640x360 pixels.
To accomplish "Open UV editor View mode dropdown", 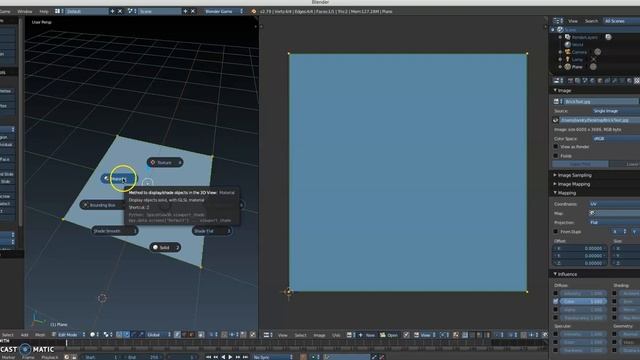I will click(424, 335).
